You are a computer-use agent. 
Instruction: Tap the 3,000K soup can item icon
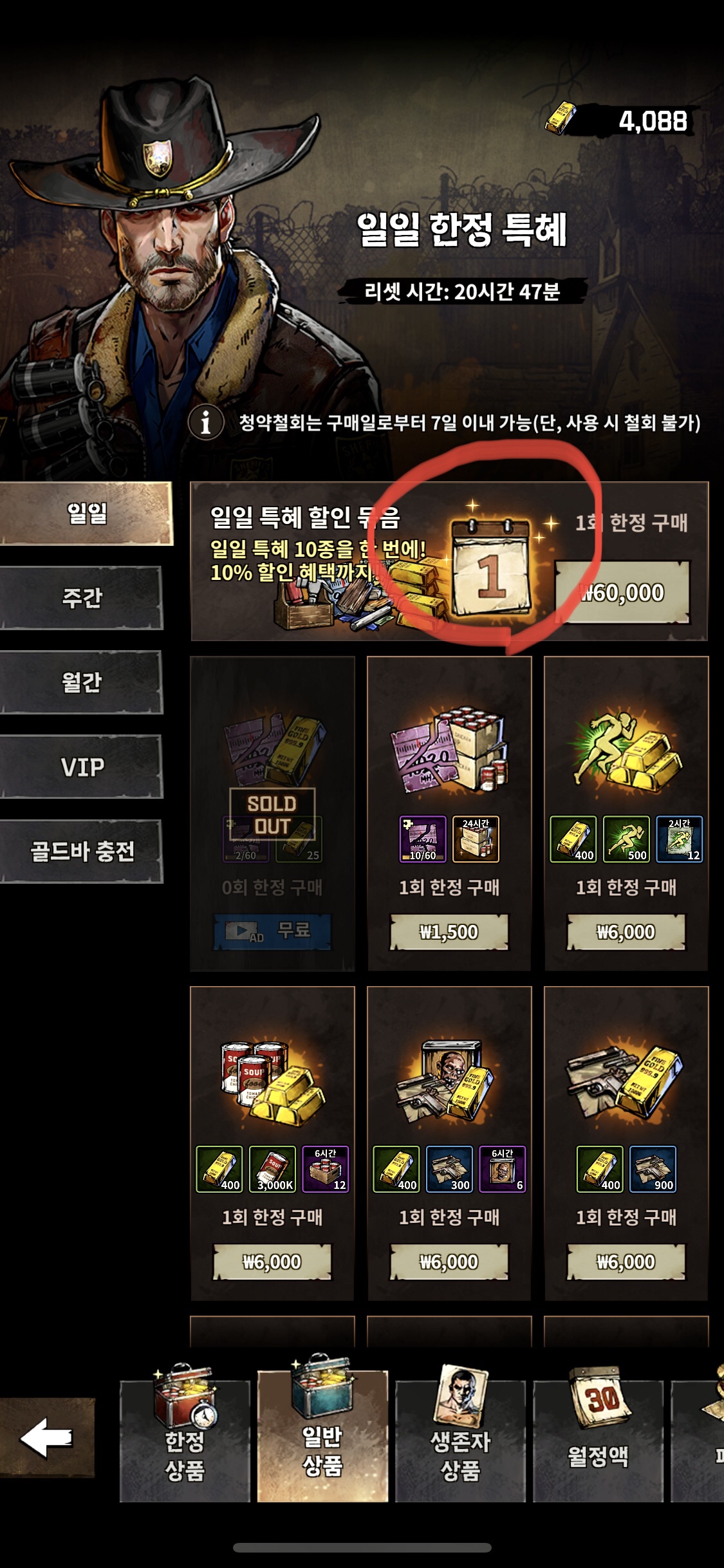point(272,1169)
